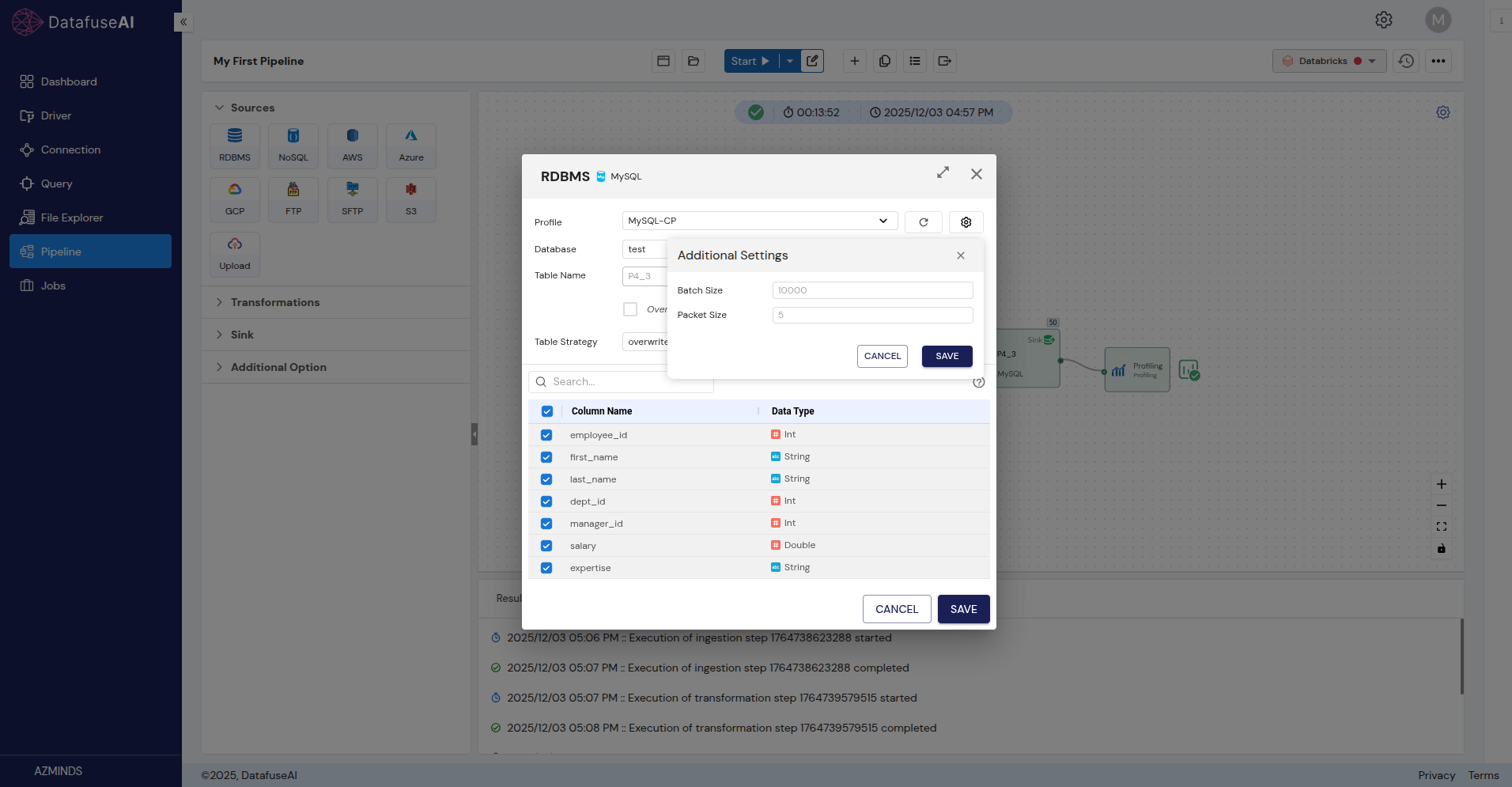The height and width of the screenshot is (787, 1512).
Task: Expand the Transformations section
Action: [x=274, y=302]
